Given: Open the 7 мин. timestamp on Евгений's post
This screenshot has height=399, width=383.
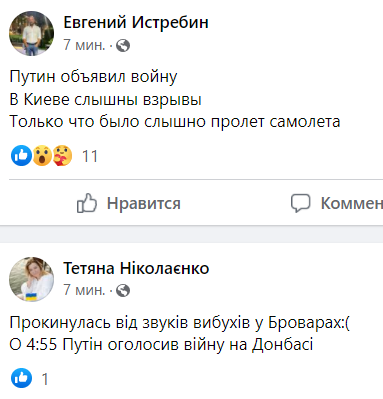Looking at the screenshot, I should (x=84, y=45).
